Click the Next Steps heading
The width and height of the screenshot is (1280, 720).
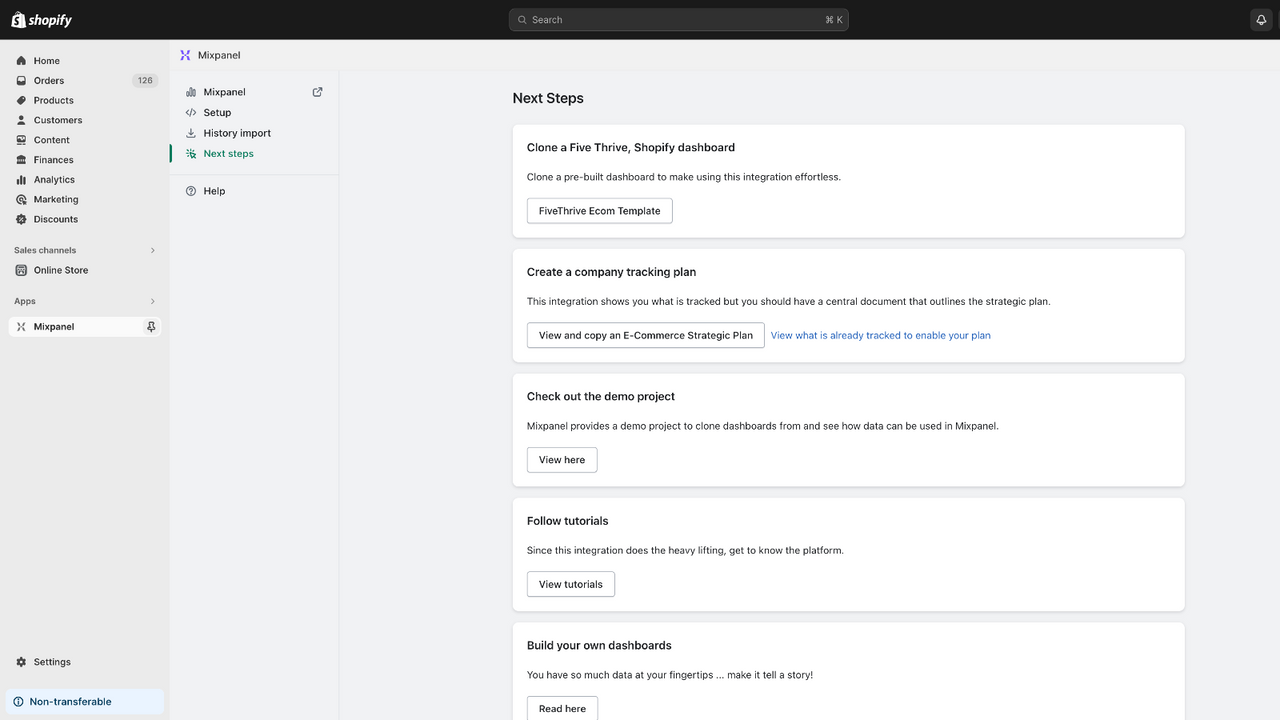coord(548,98)
